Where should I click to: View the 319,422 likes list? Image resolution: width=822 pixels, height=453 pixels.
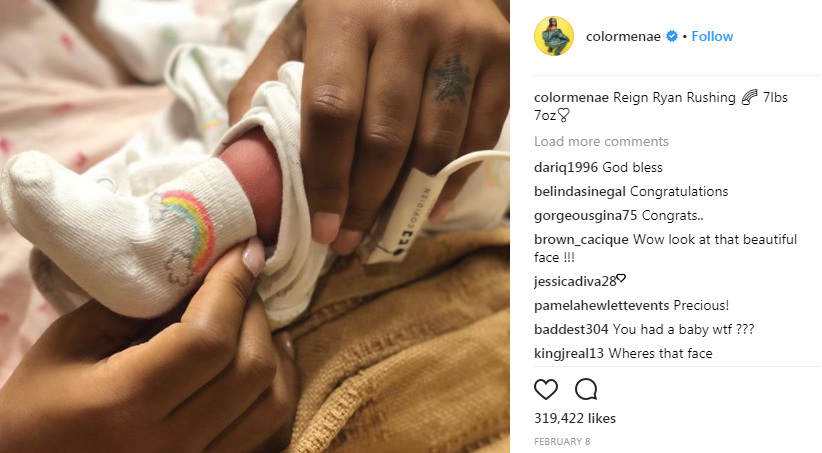575,418
